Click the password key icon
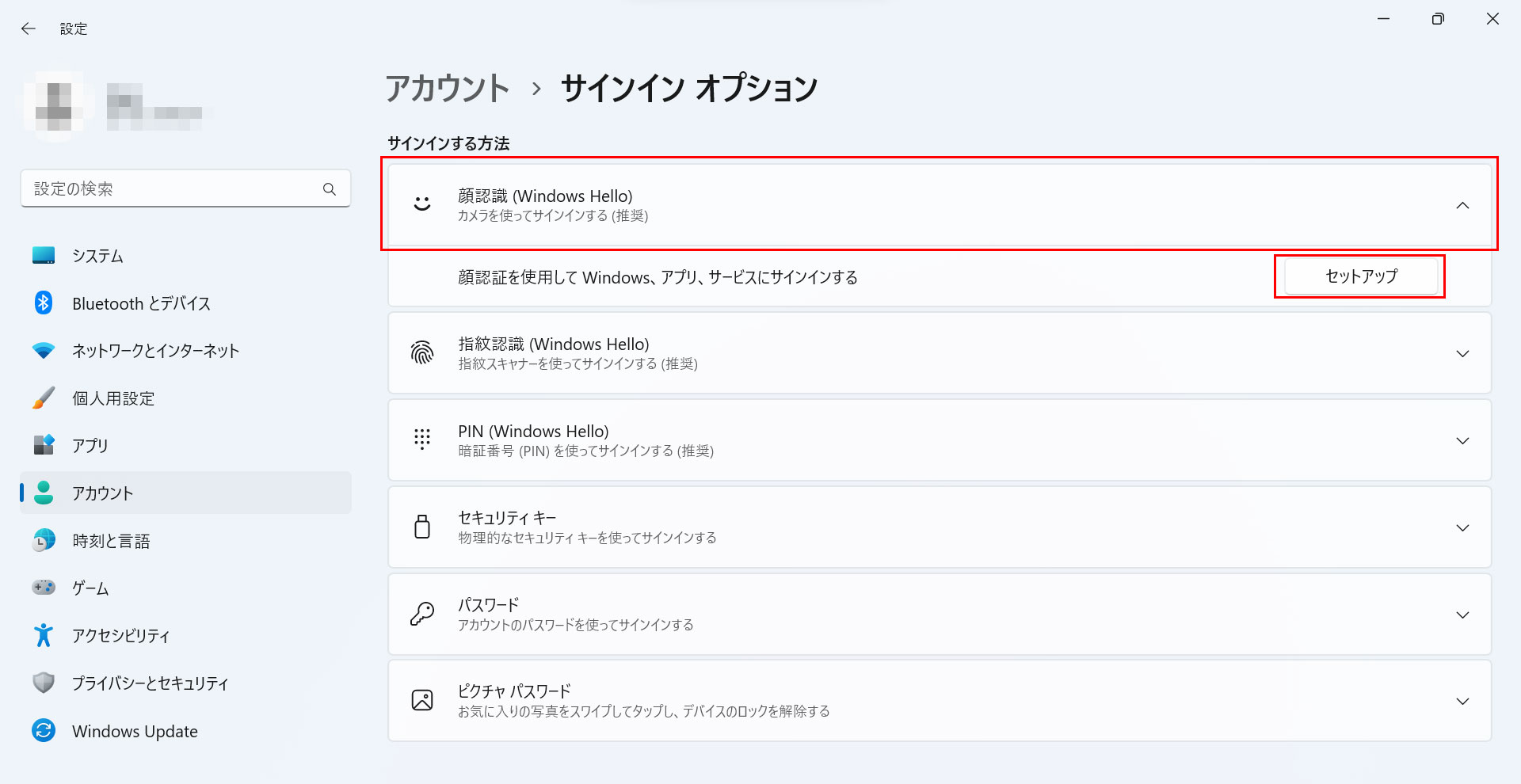Viewport: 1521px width, 784px height. [422, 614]
